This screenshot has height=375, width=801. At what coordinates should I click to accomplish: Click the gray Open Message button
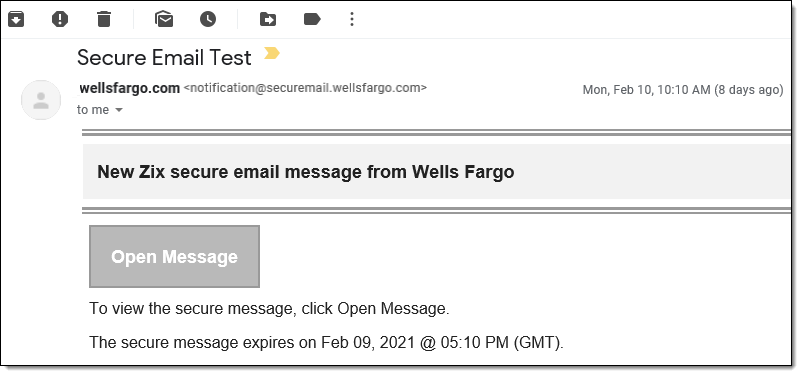click(174, 256)
